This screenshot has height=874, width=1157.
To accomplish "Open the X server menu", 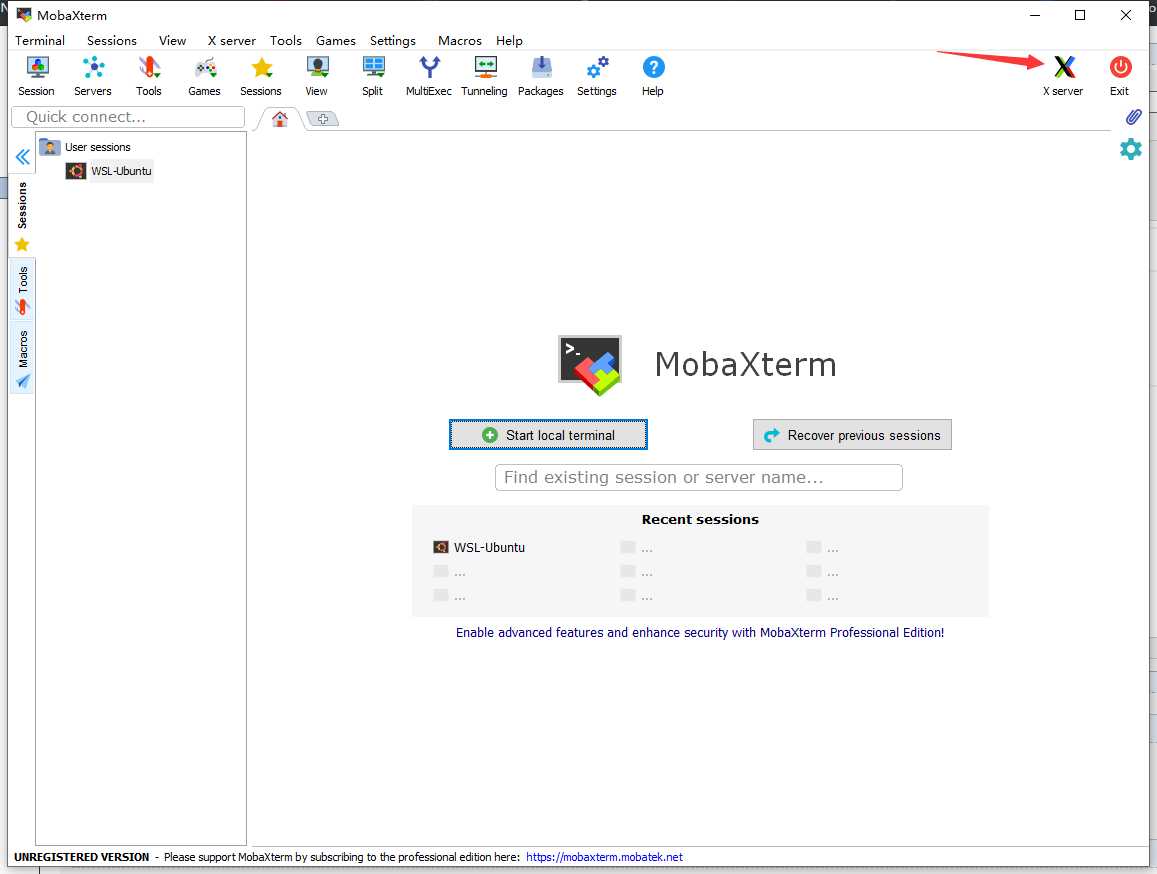I will tap(232, 41).
